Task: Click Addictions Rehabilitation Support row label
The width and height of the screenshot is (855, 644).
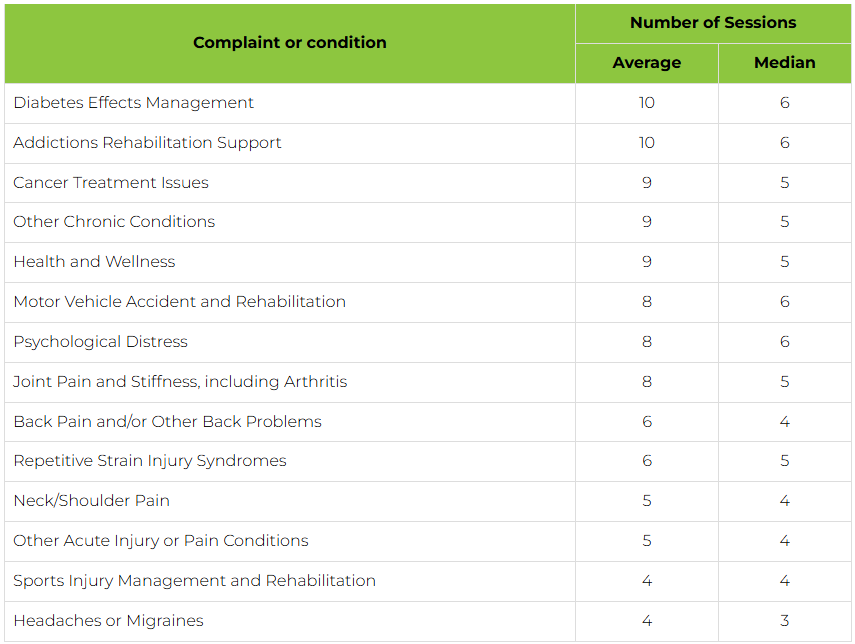Action: tap(147, 143)
